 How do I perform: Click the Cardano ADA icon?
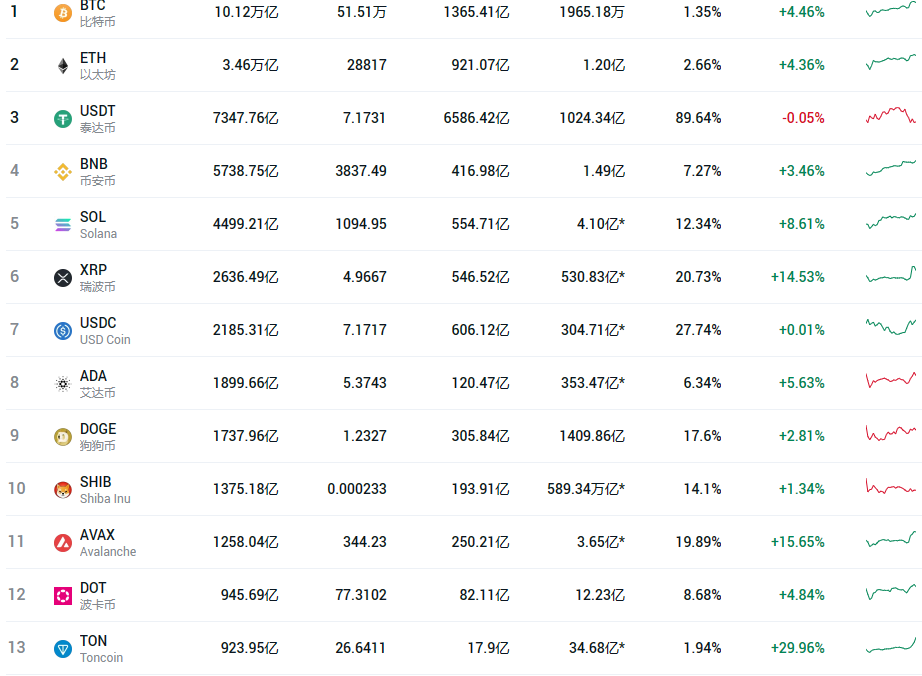pyautogui.click(x=63, y=384)
